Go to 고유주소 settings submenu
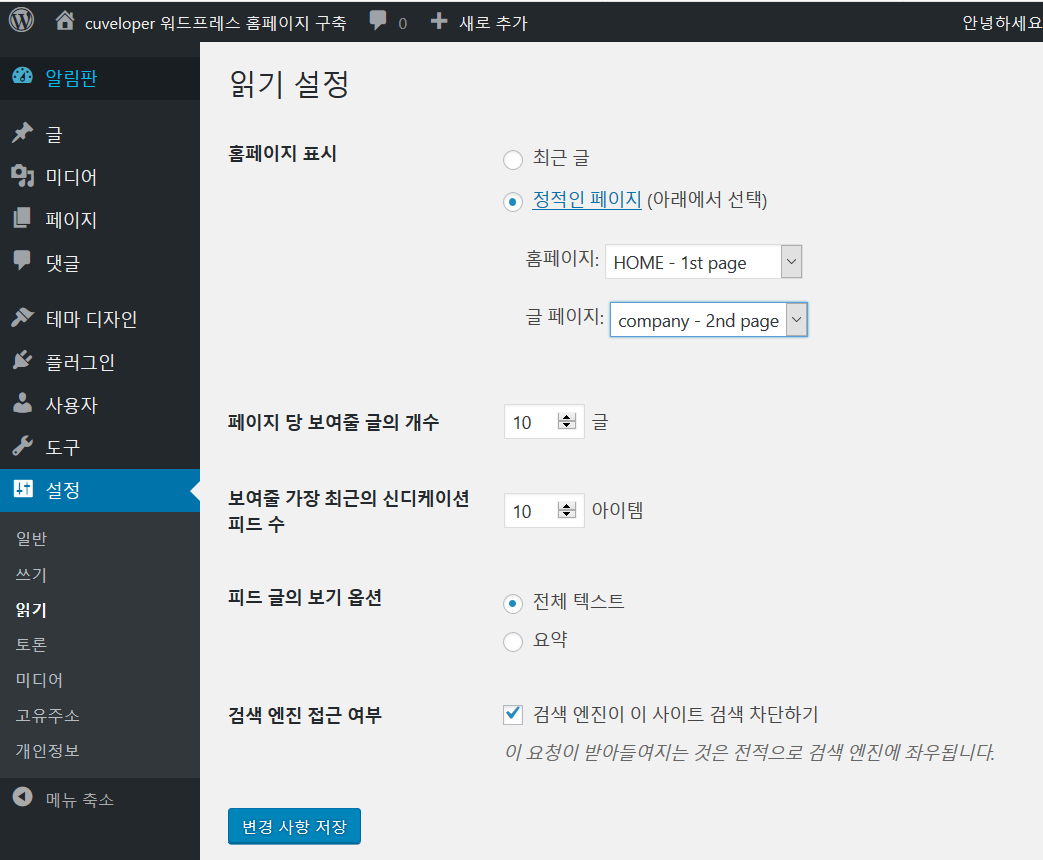The width and height of the screenshot is (1043, 860). coord(48,716)
